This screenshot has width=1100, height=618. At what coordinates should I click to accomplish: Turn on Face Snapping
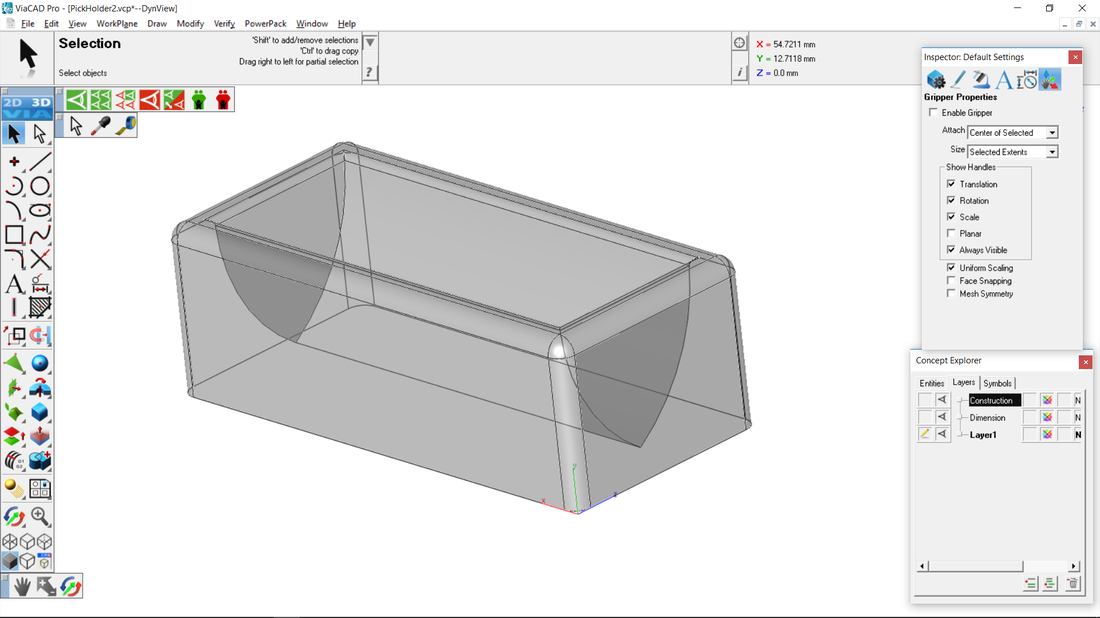coord(951,281)
